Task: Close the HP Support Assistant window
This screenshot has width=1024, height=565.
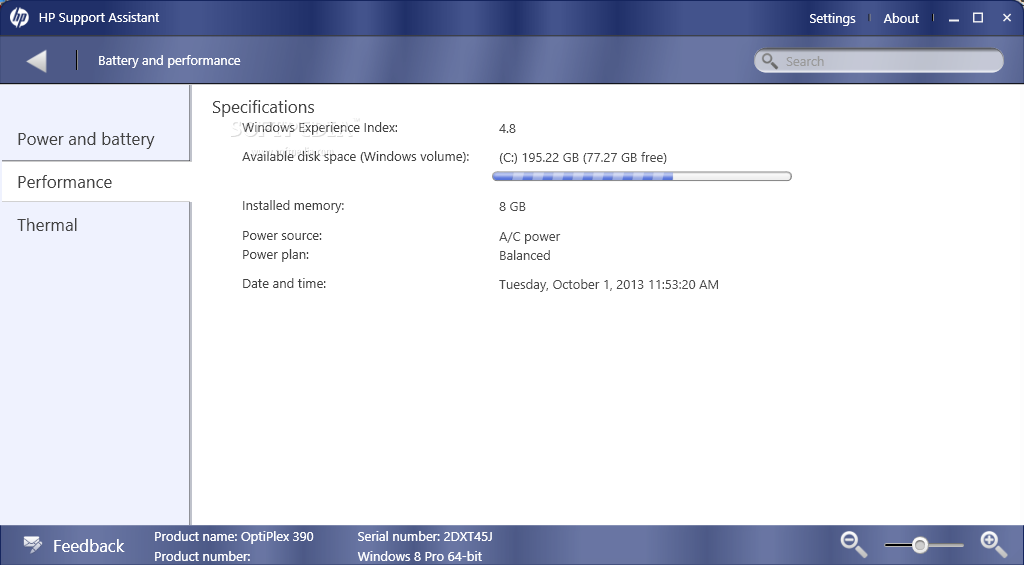Action: click(1006, 18)
